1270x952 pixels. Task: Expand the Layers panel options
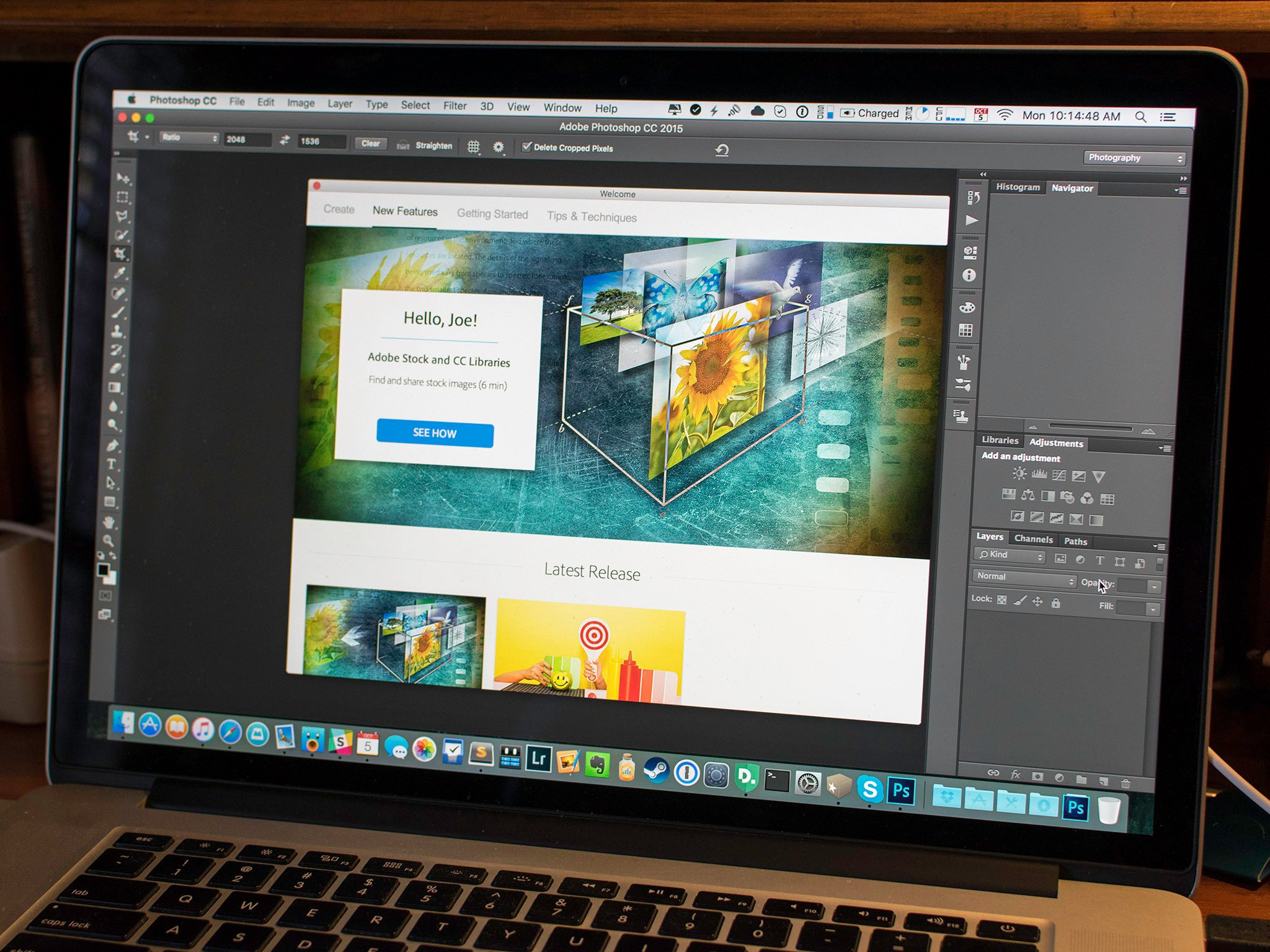pos(1160,544)
